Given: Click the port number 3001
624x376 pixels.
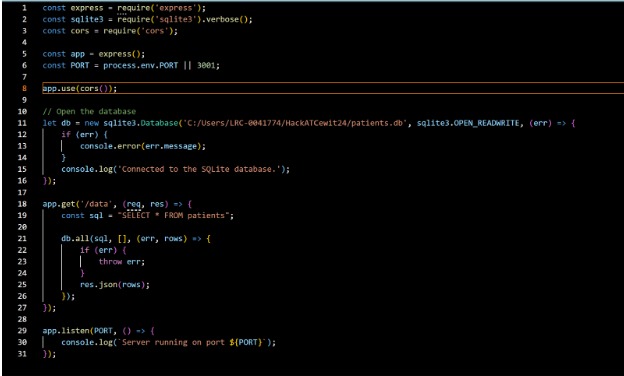Looking at the screenshot, I should [x=206, y=66].
